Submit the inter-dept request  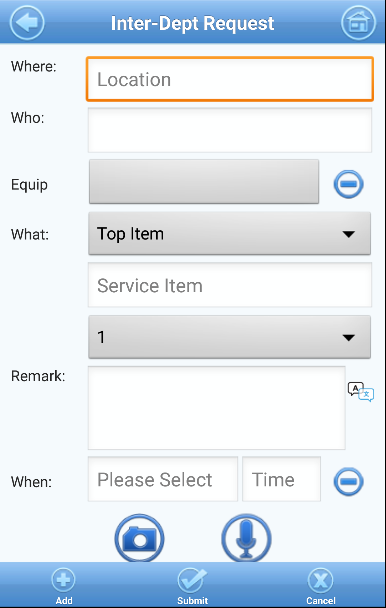coord(192,586)
